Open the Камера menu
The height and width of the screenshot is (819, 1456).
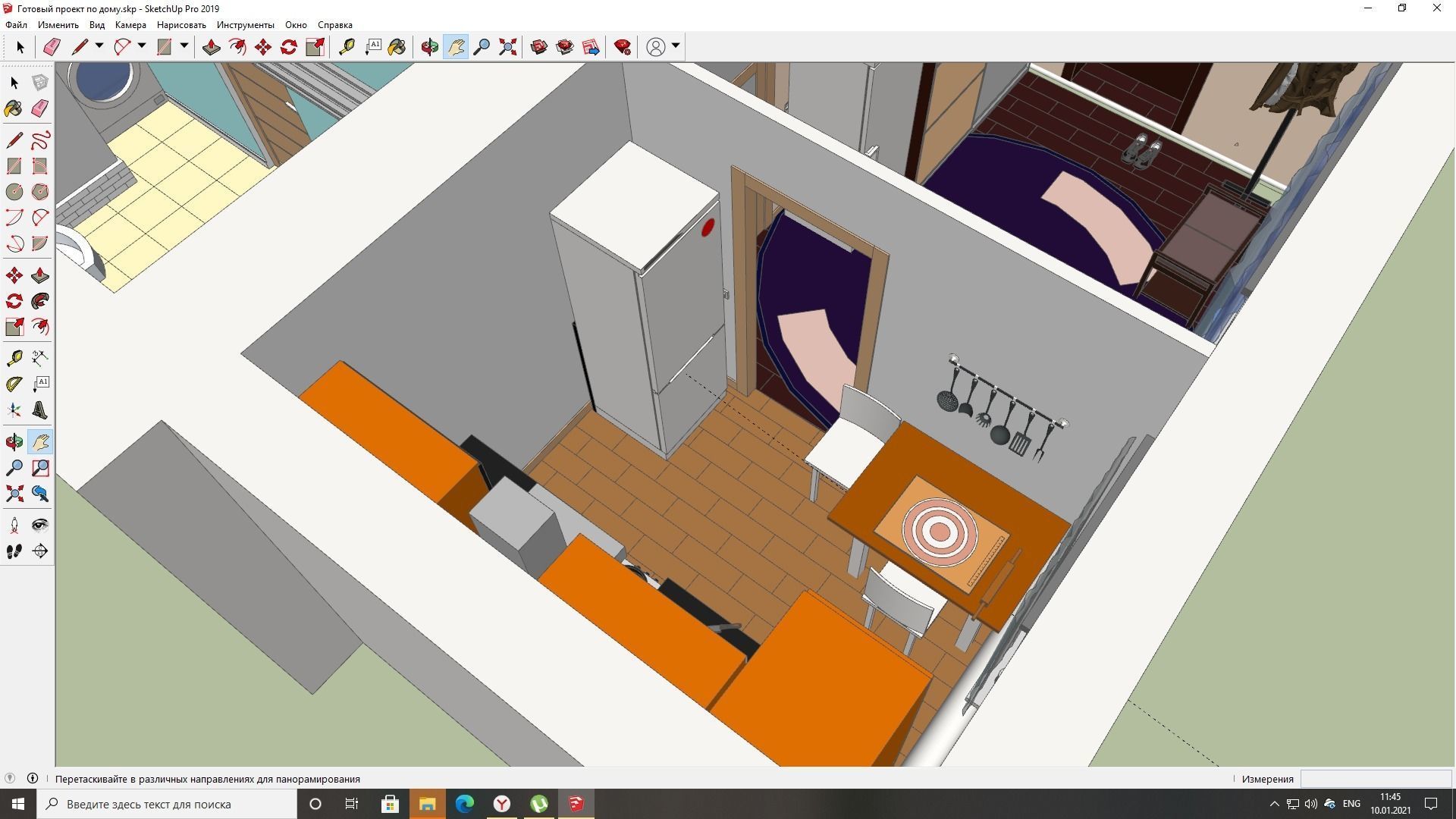(130, 25)
